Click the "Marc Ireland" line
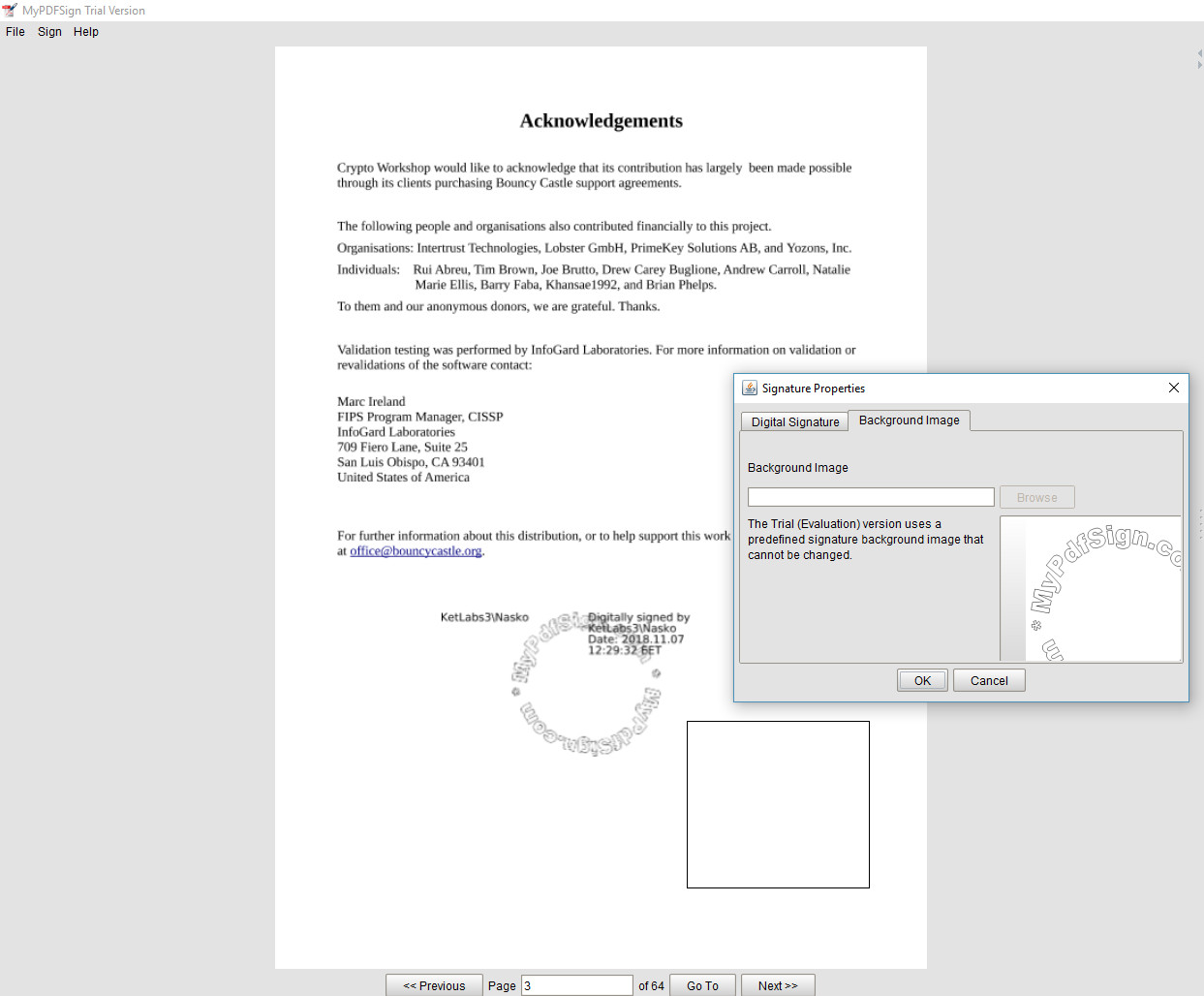The width and height of the screenshot is (1204, 996). pyautogui.click(x=371, y=401)
